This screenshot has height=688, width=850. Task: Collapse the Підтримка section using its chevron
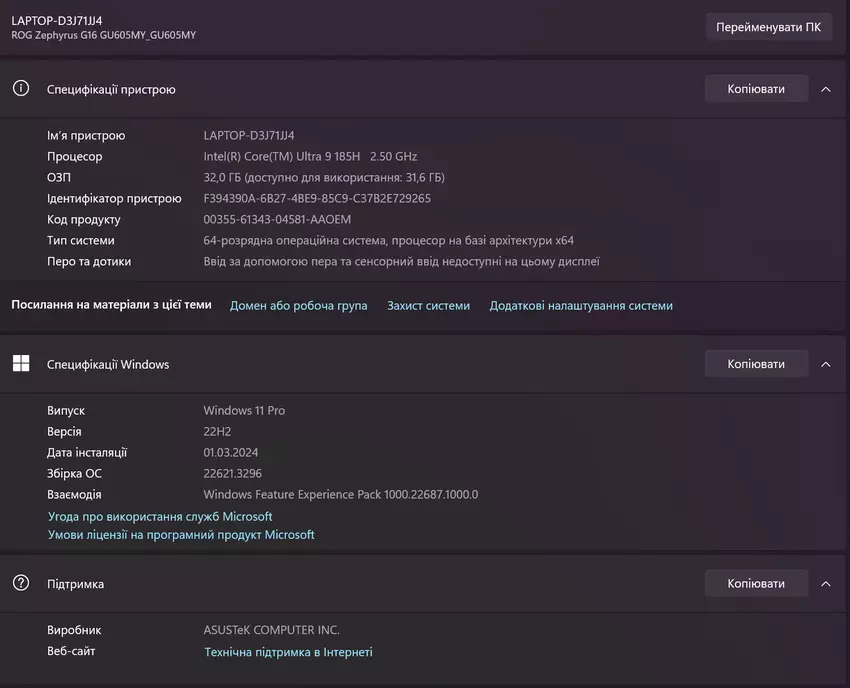click(x=825, y=583)
